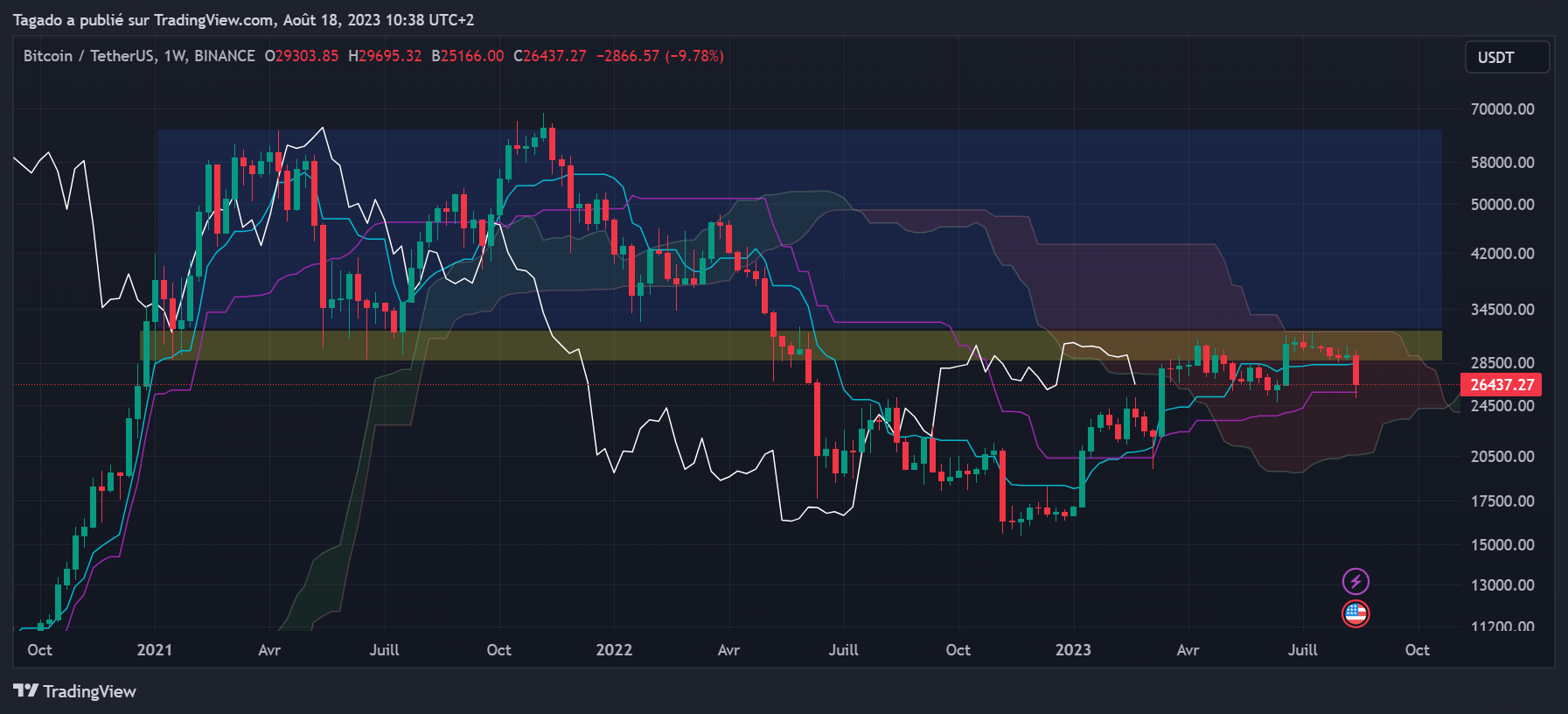Click the 15000.00 price axis label
The image size is (1568, 714).
(1502, 545)
